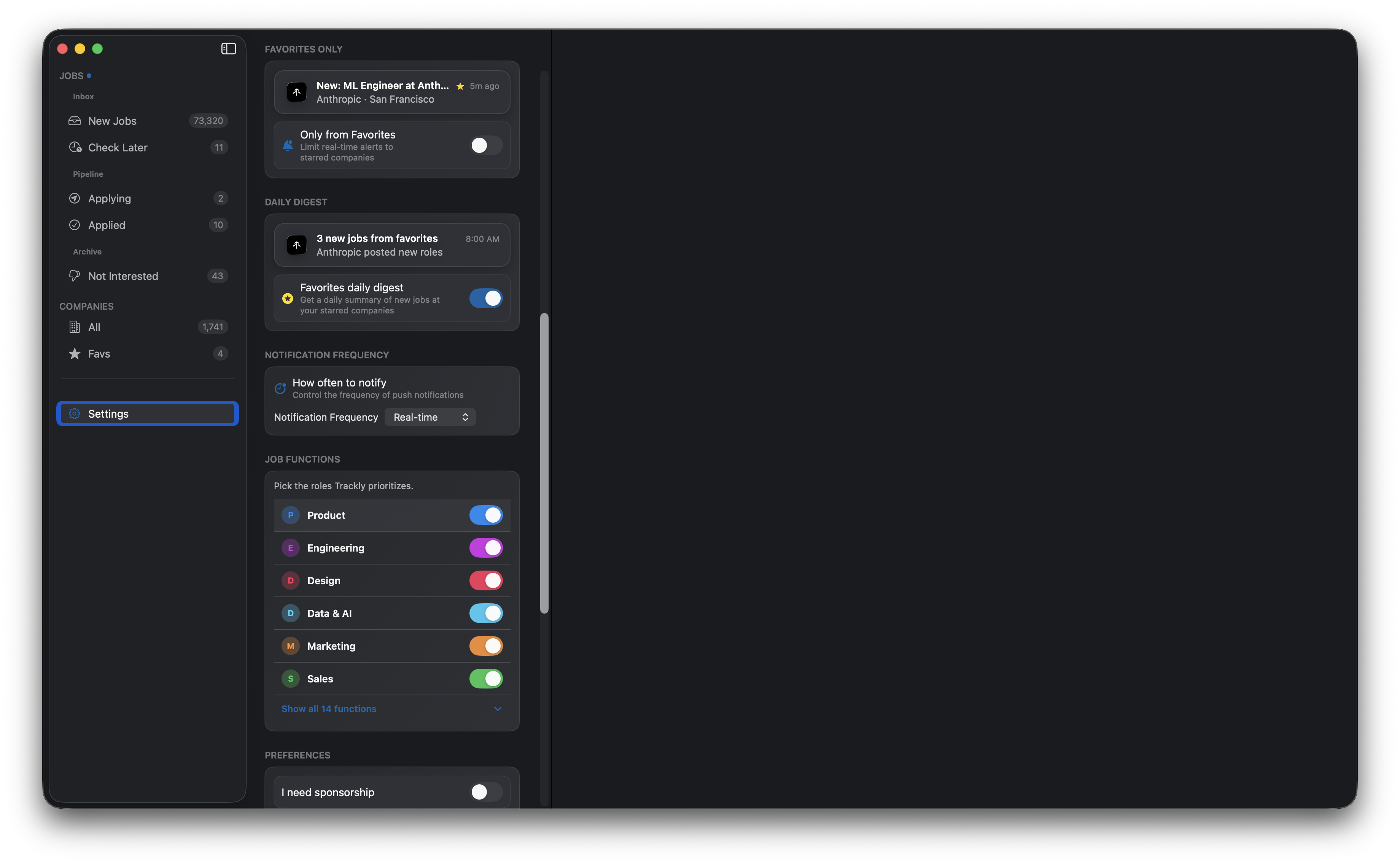Click the All companies building icon
Screen dimensions: 1400x865
(x=75, y=327)
